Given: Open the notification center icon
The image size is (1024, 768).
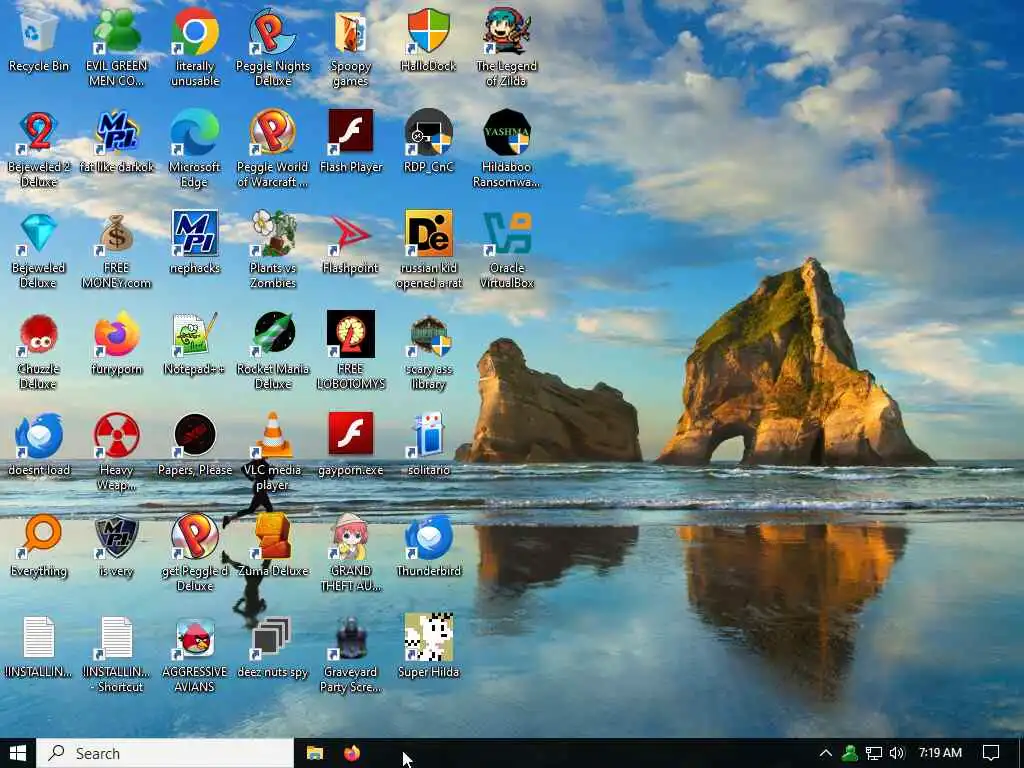Looking at the screenshot, I should 991,754.
